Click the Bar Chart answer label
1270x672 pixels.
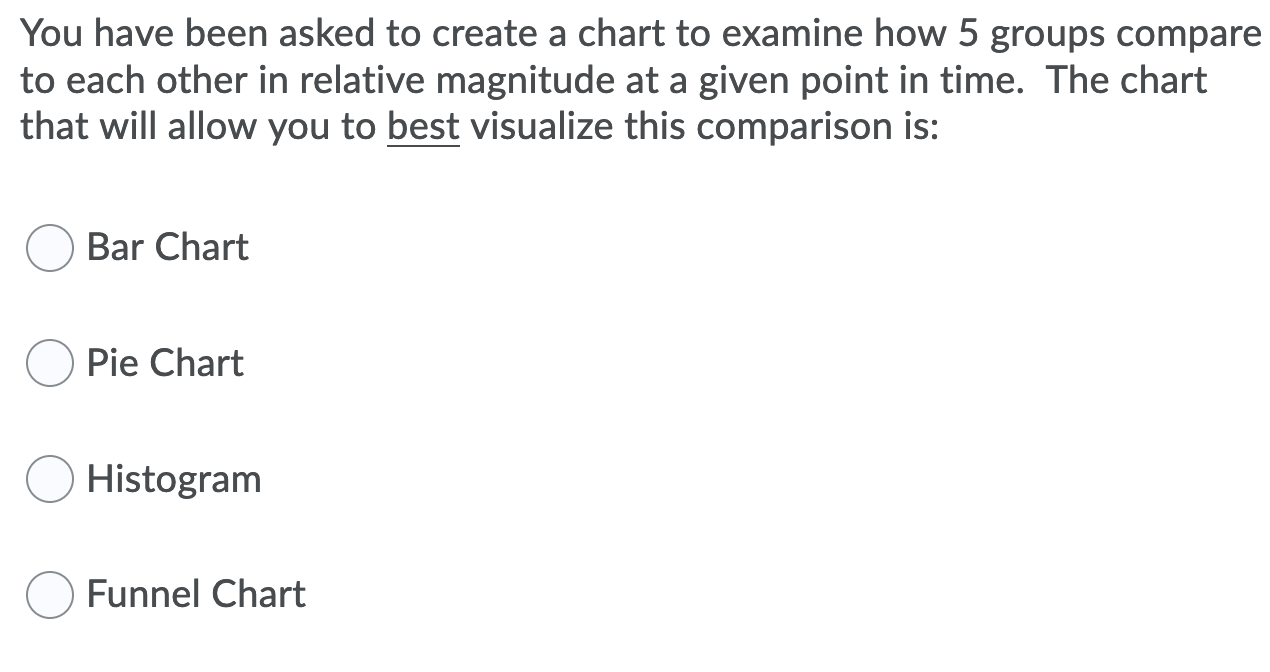[167, 247]
